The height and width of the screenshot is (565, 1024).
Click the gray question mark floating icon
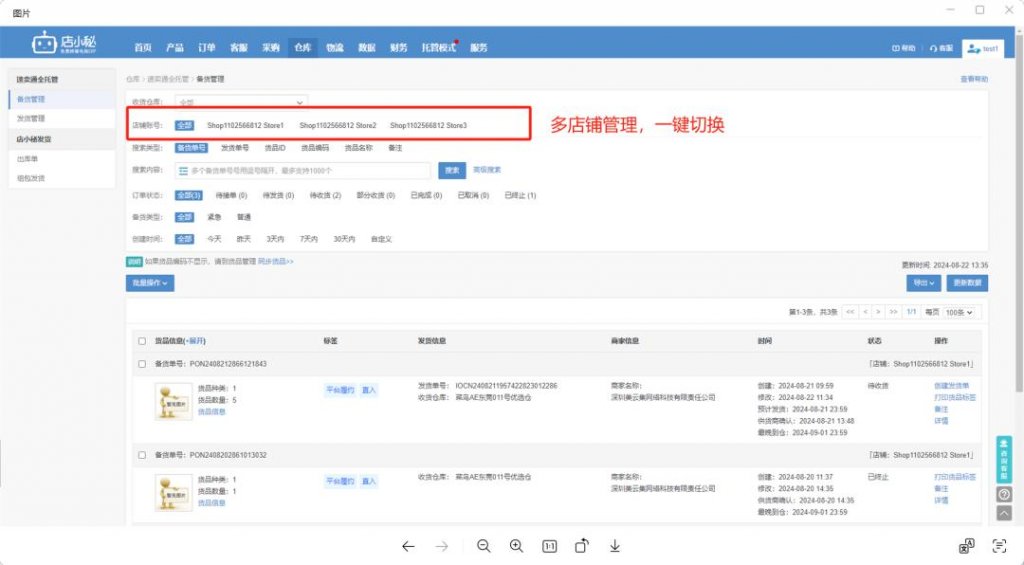tap(1004, 494)
